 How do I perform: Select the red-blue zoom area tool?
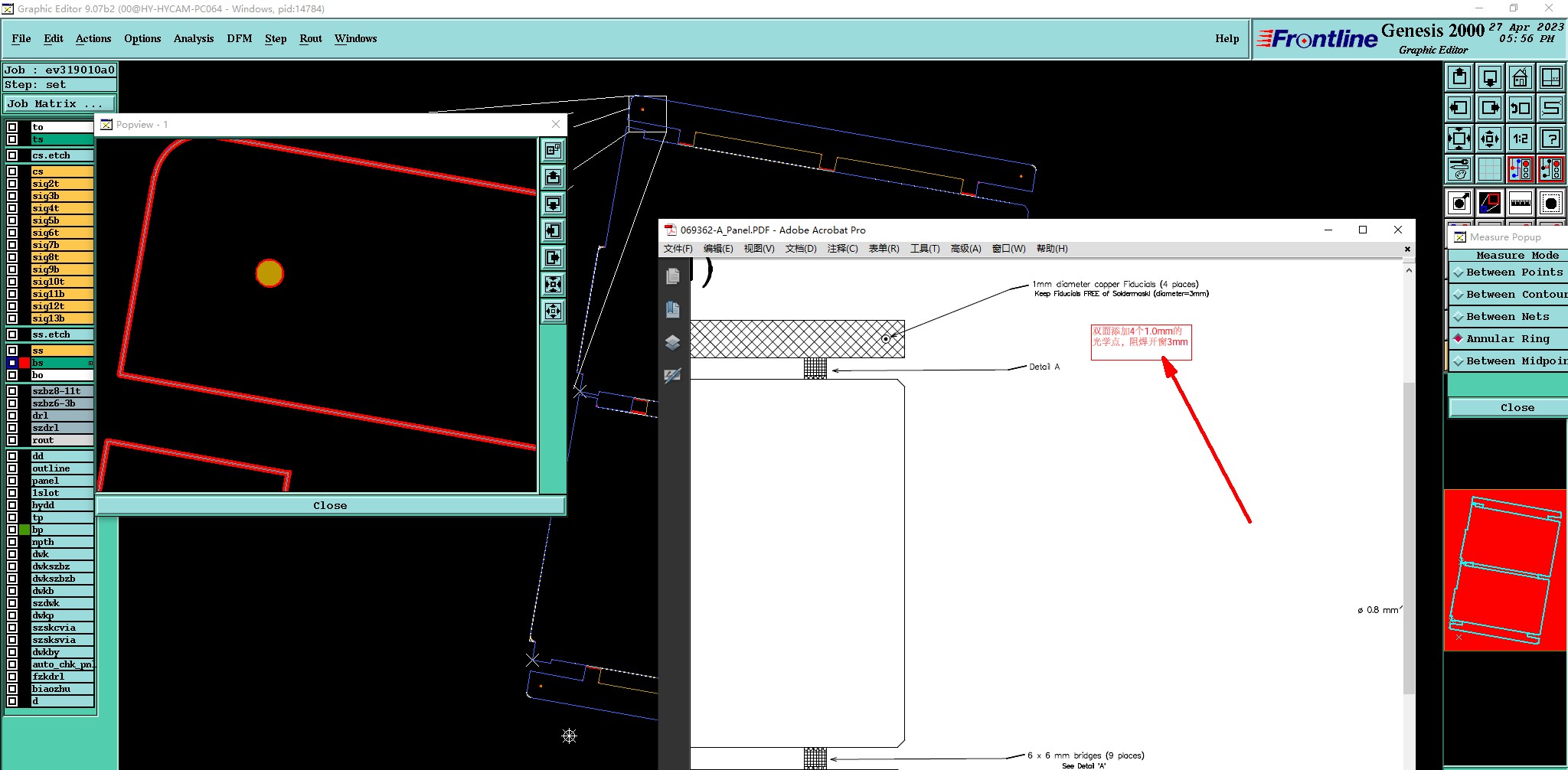[1490, 203]
